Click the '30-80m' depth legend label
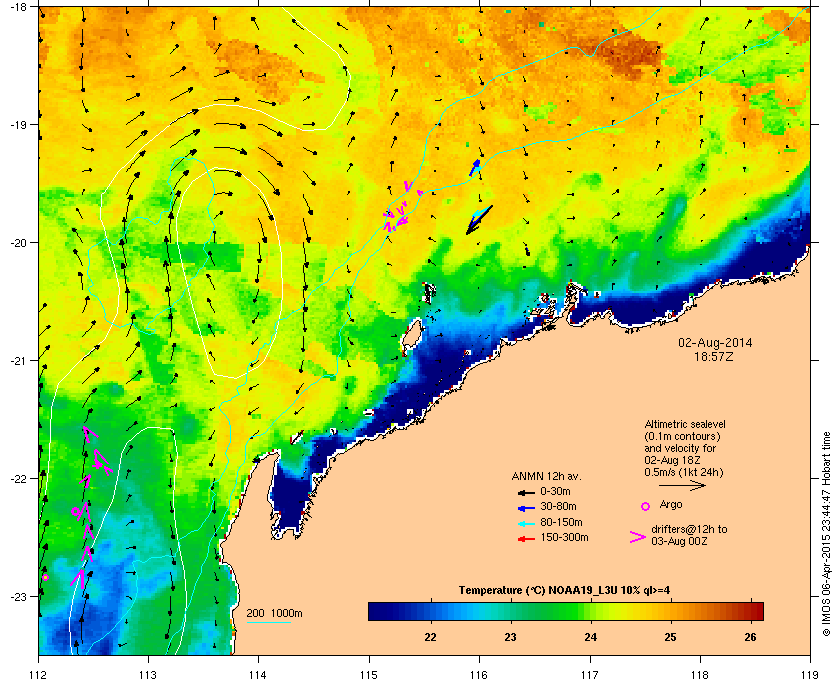The height and width of the screenshot is (680, 840). click(558, 506)
